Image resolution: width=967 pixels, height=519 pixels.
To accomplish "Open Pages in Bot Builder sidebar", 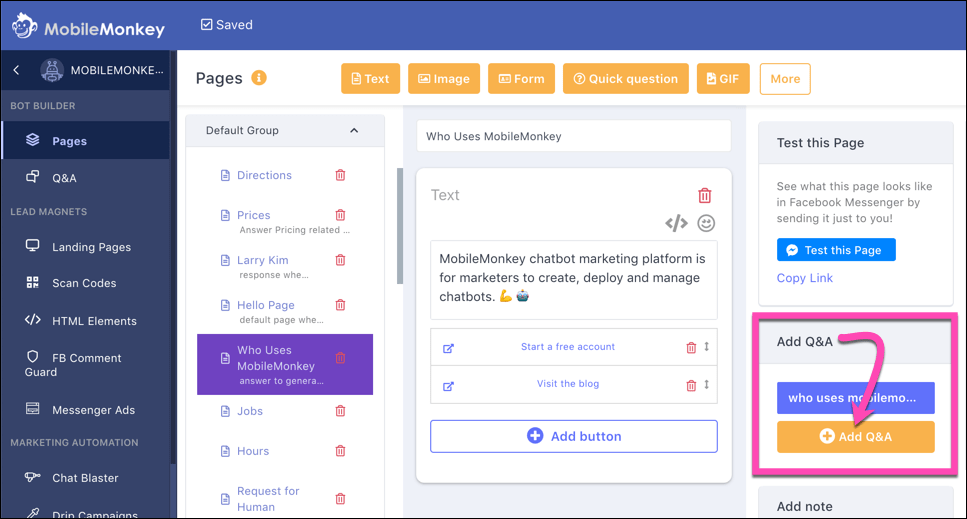I will (x=86, y=141).
